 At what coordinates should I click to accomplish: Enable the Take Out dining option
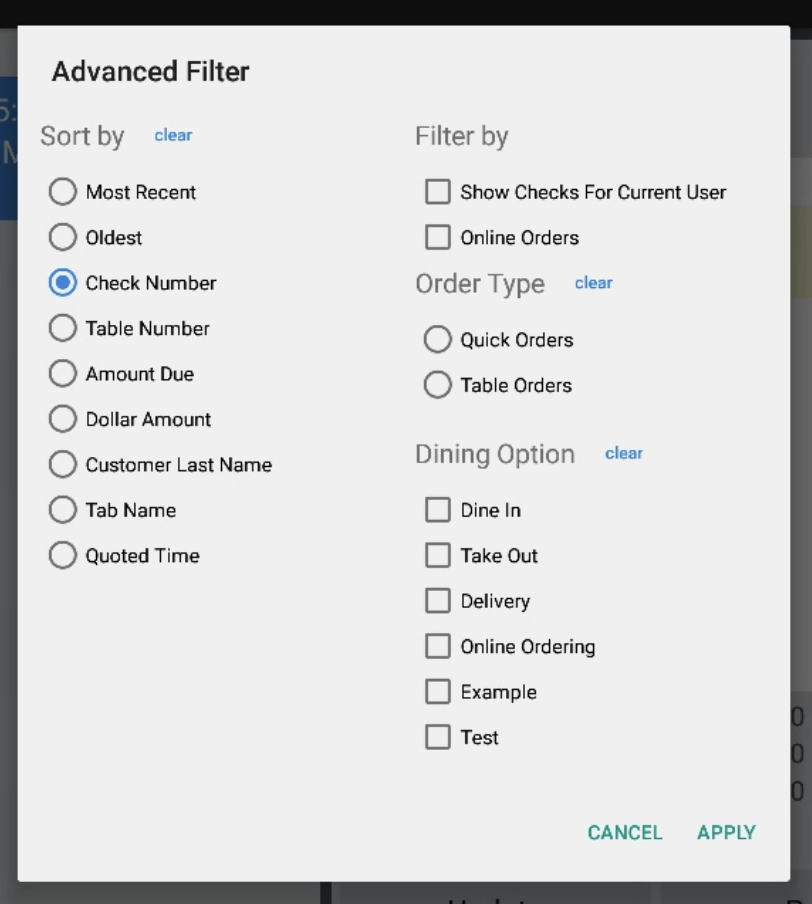point(438,555)
